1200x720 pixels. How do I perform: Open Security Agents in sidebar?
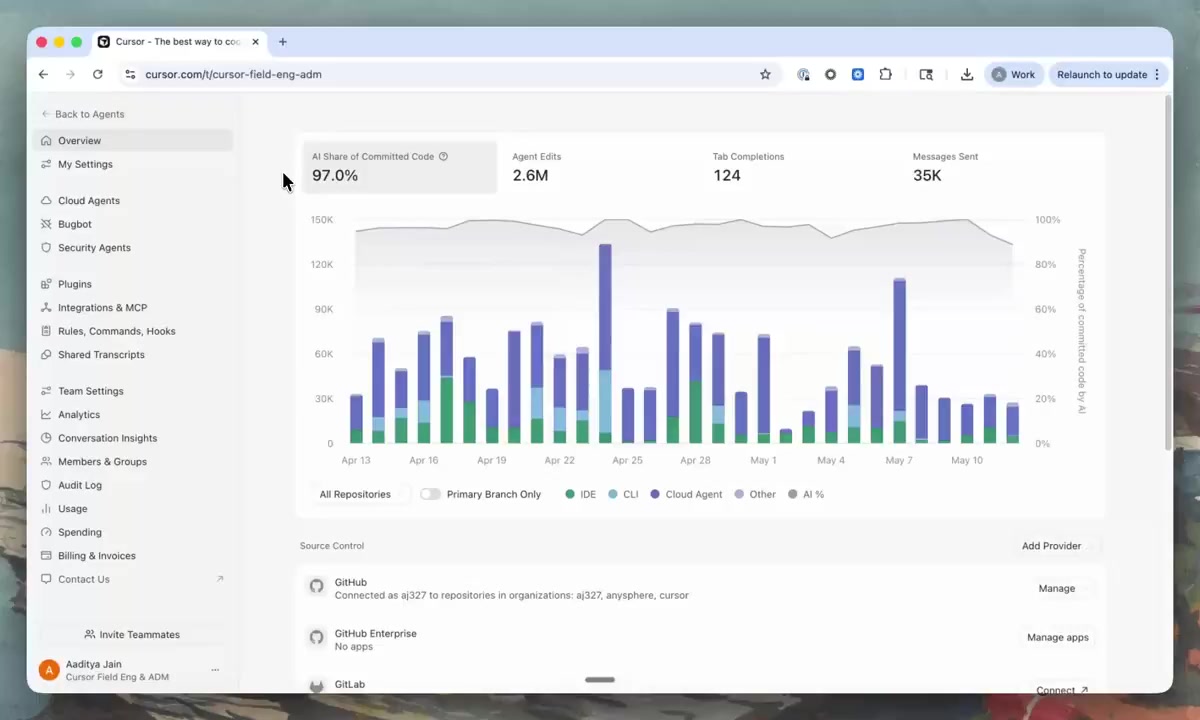[x=134, y=248]
